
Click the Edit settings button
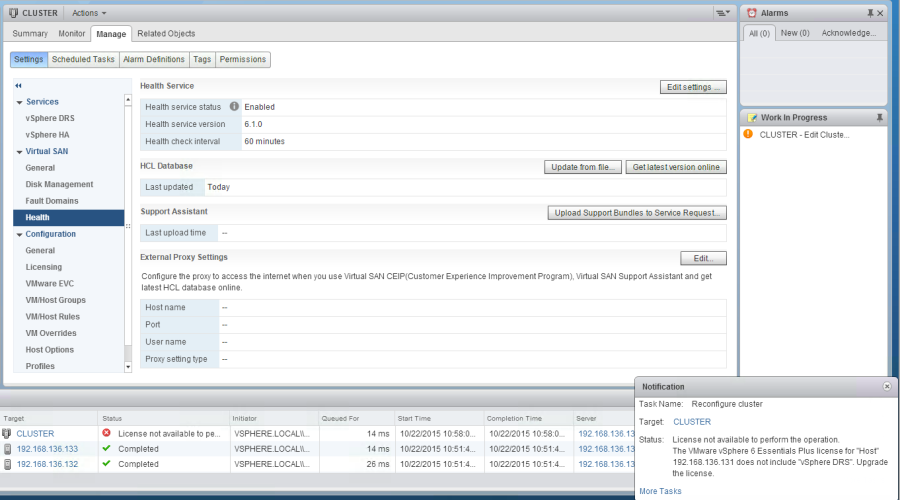pos(693,87)
